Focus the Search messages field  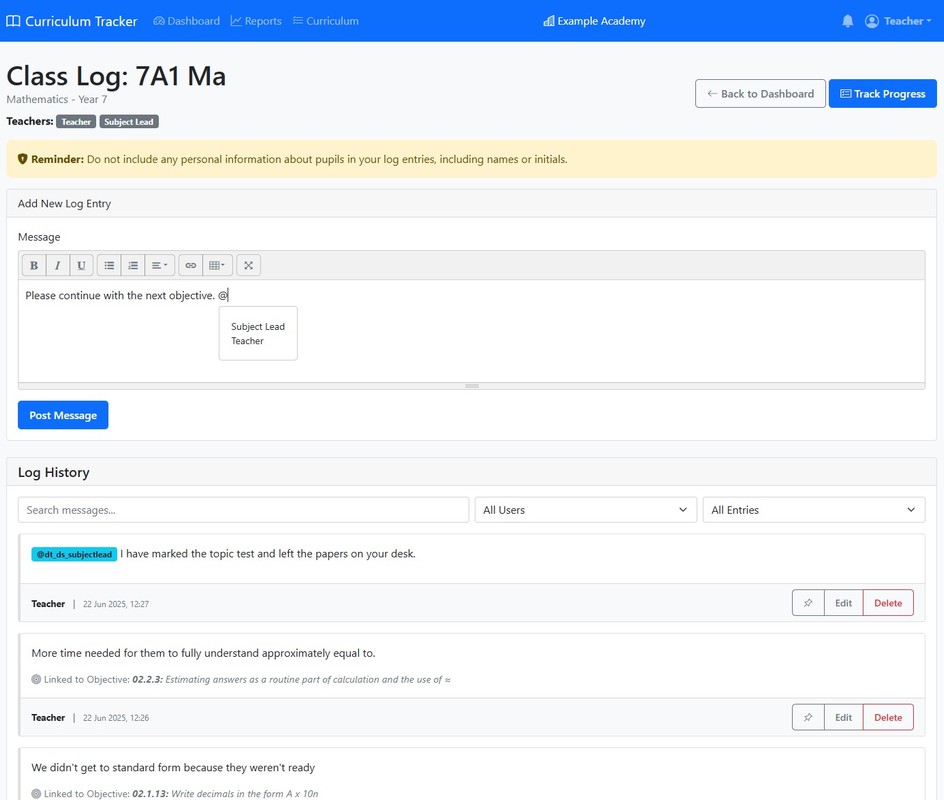(243, 510)
